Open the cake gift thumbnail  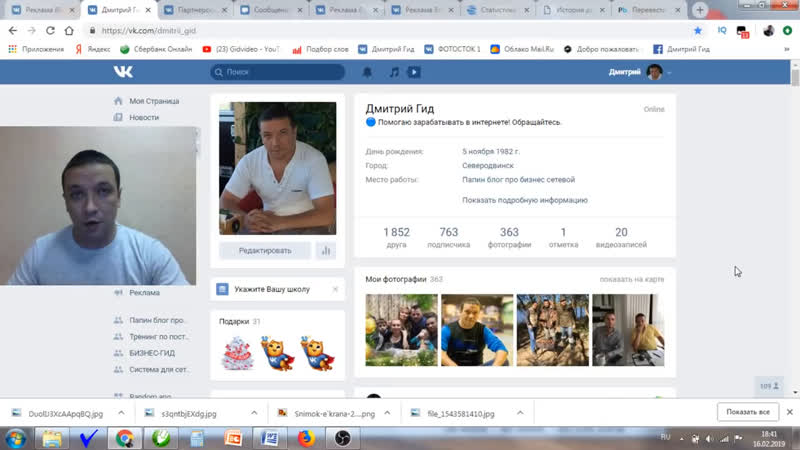pyautogui.click(x=238, y=353)
